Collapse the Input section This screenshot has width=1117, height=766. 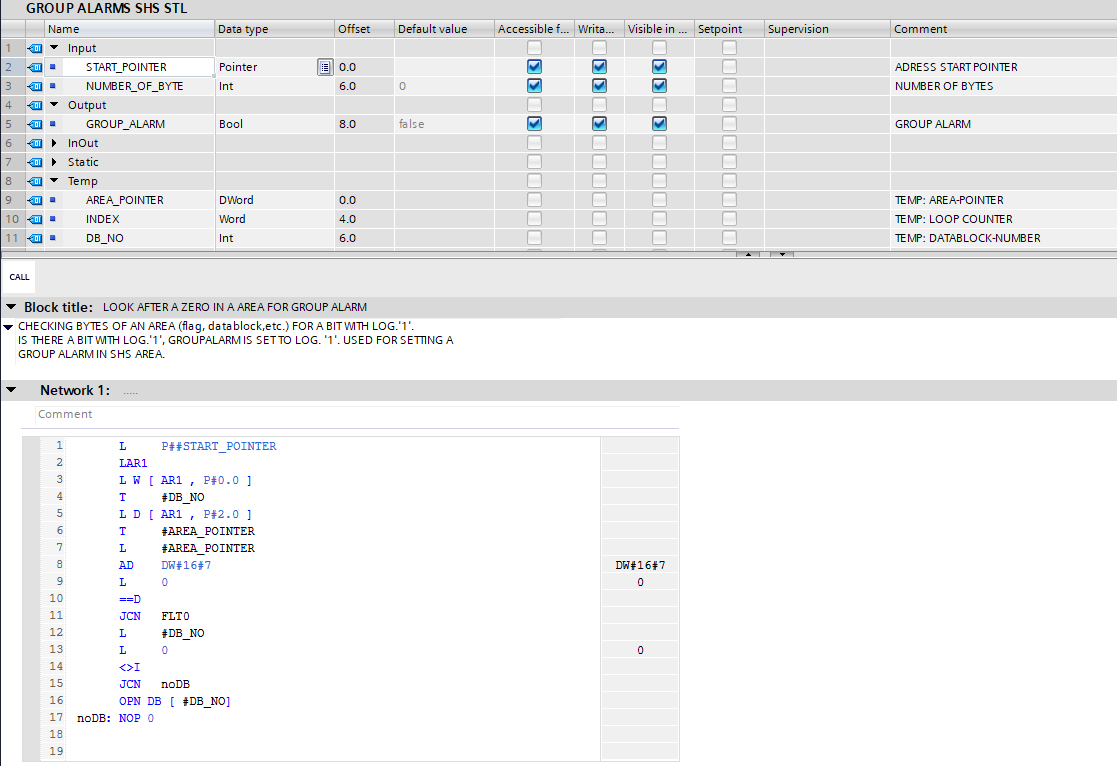54,48
